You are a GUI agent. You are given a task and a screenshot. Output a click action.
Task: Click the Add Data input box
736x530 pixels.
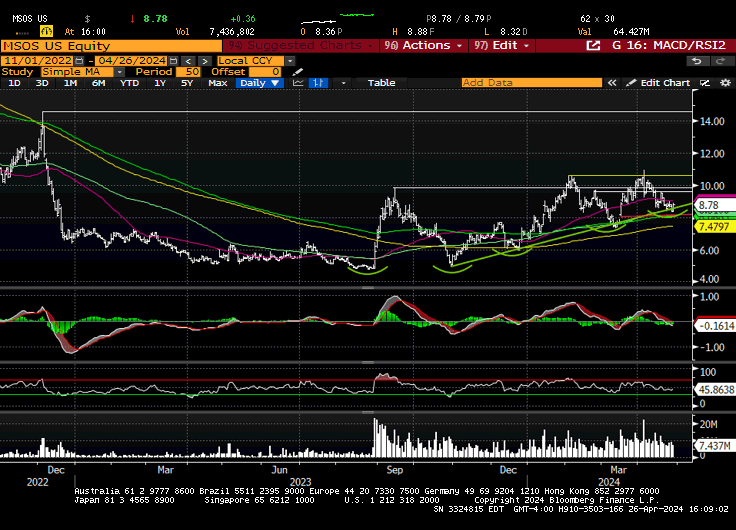coord(531,83)
